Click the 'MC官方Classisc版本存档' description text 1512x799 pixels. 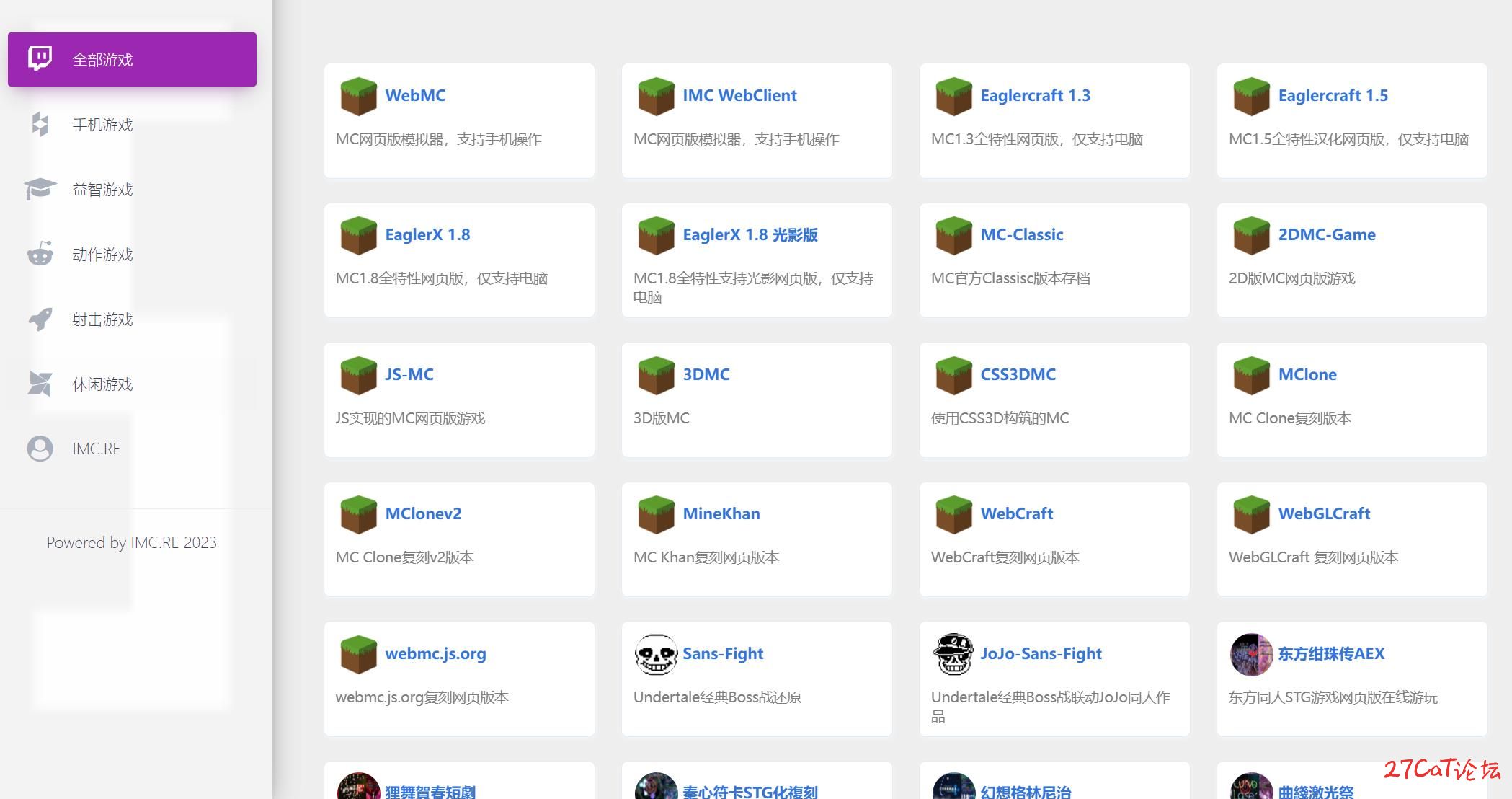point(1010,278)
